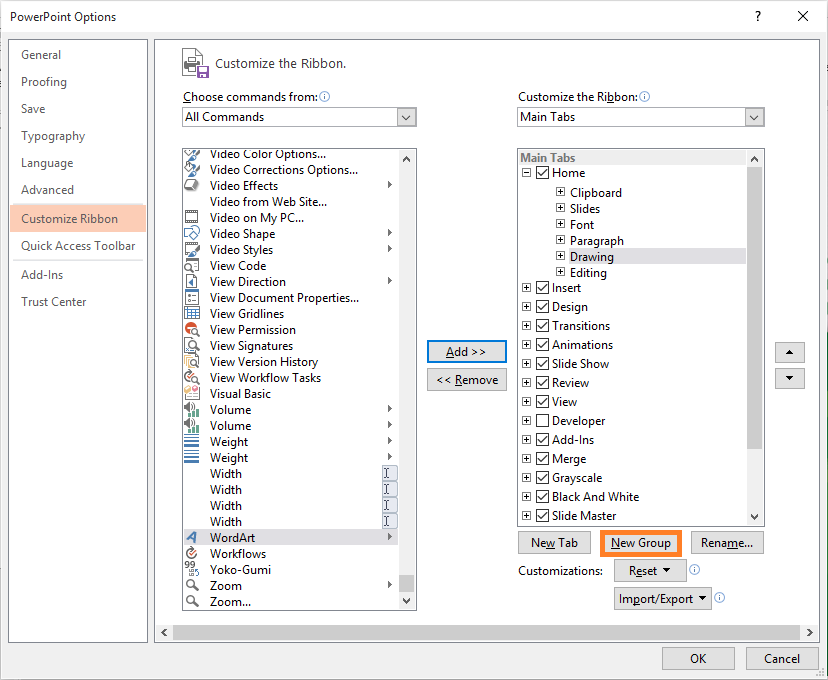Image resolution: width=828 pixels, height=680 pixels.
Task: Open the All Commands dropdown
Action: 406,117
